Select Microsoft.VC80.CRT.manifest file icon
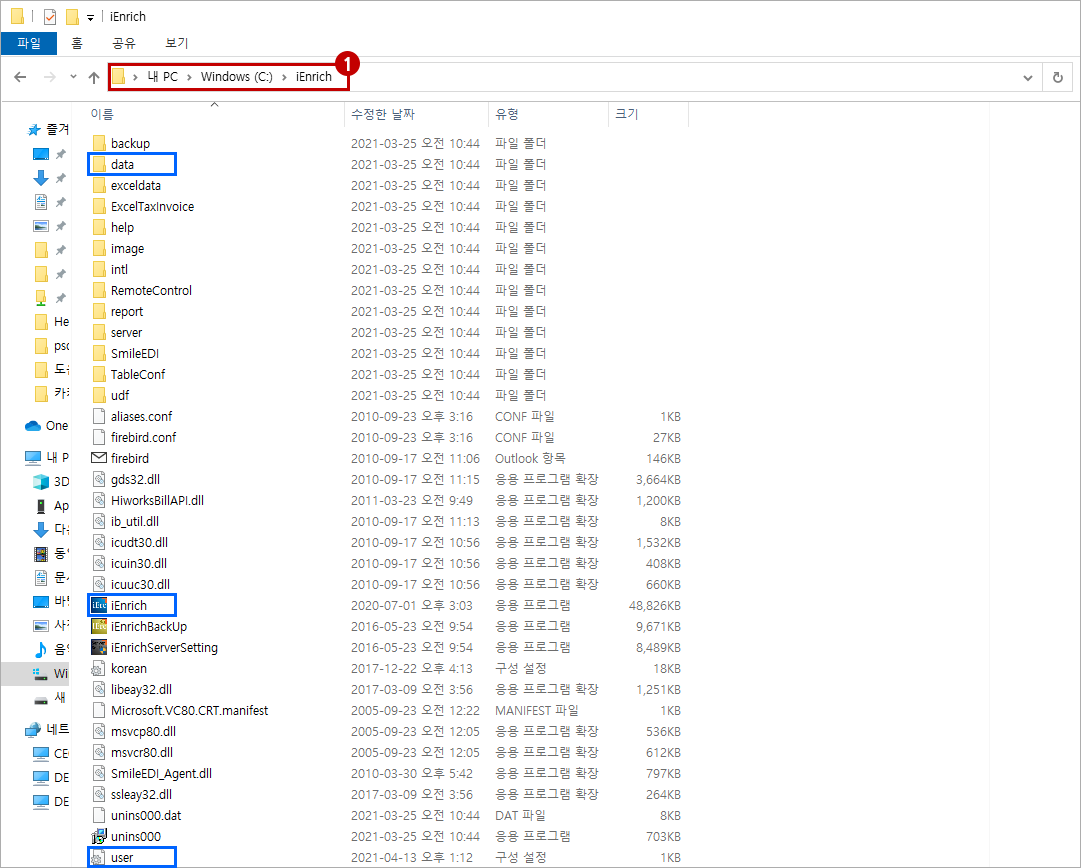 (99, 710)
